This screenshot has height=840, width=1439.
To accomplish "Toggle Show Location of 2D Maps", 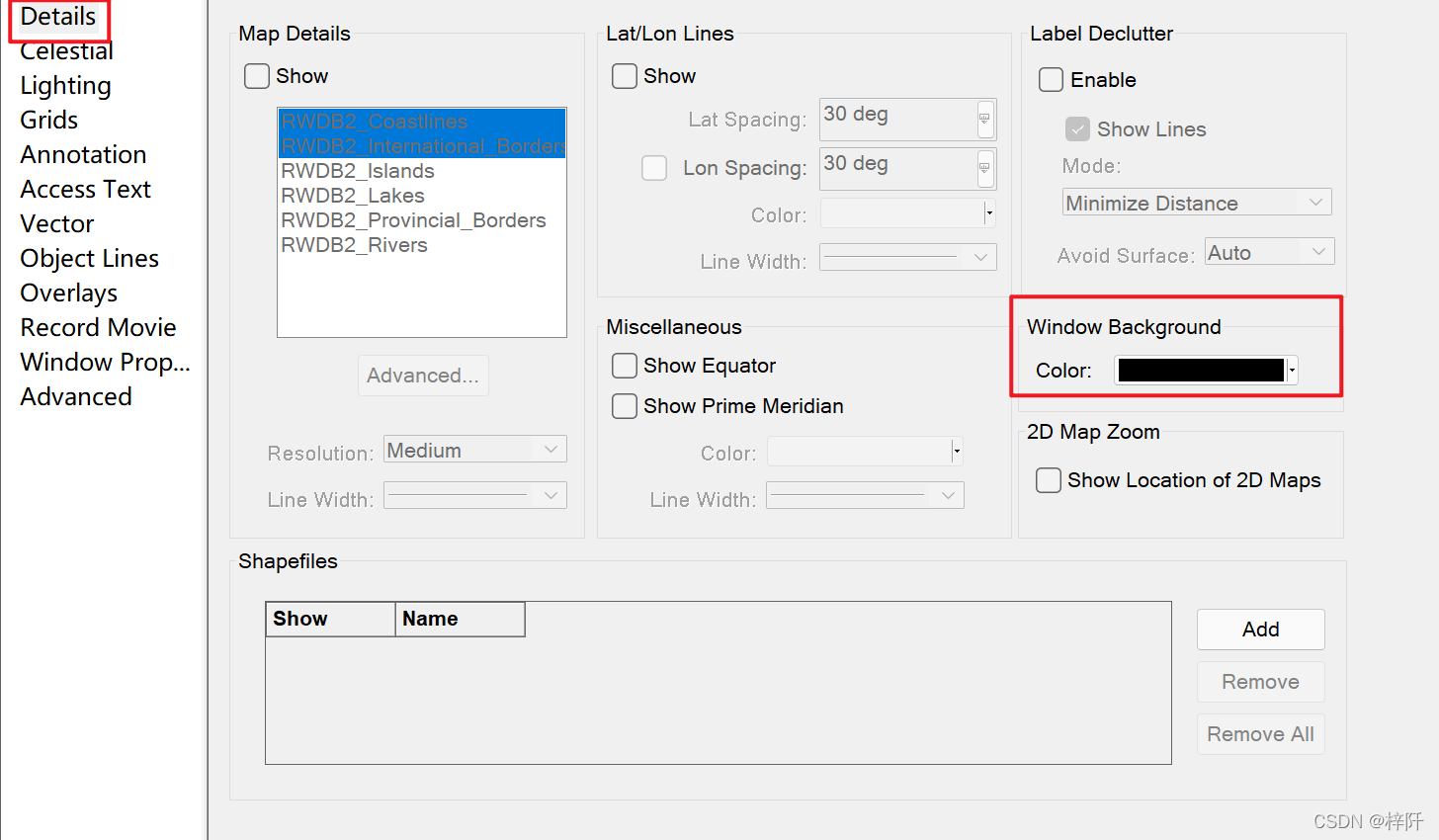I will pos(1049,480).
